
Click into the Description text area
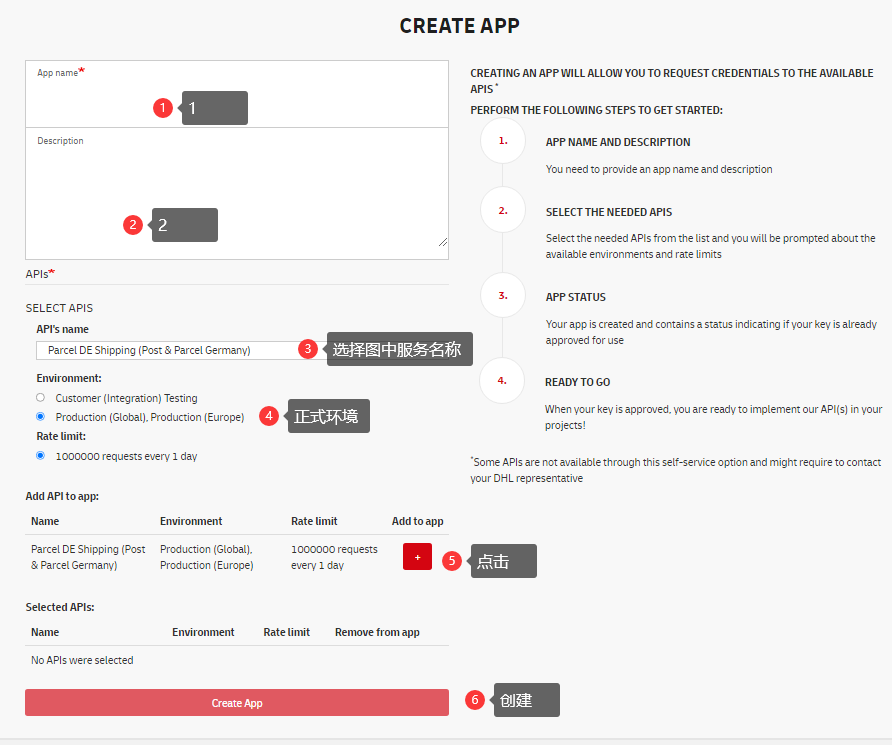(x=236, y=190)
